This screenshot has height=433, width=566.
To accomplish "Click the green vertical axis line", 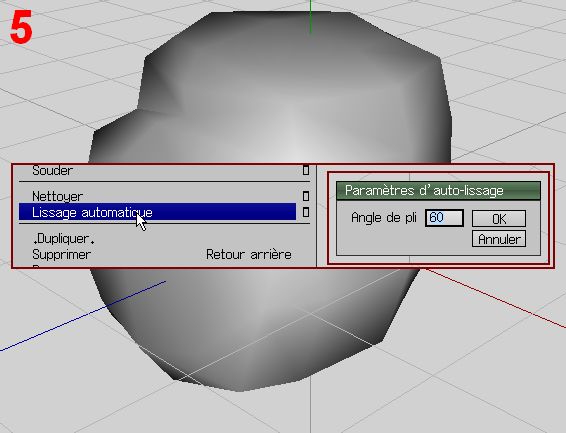I will [311, 17].
